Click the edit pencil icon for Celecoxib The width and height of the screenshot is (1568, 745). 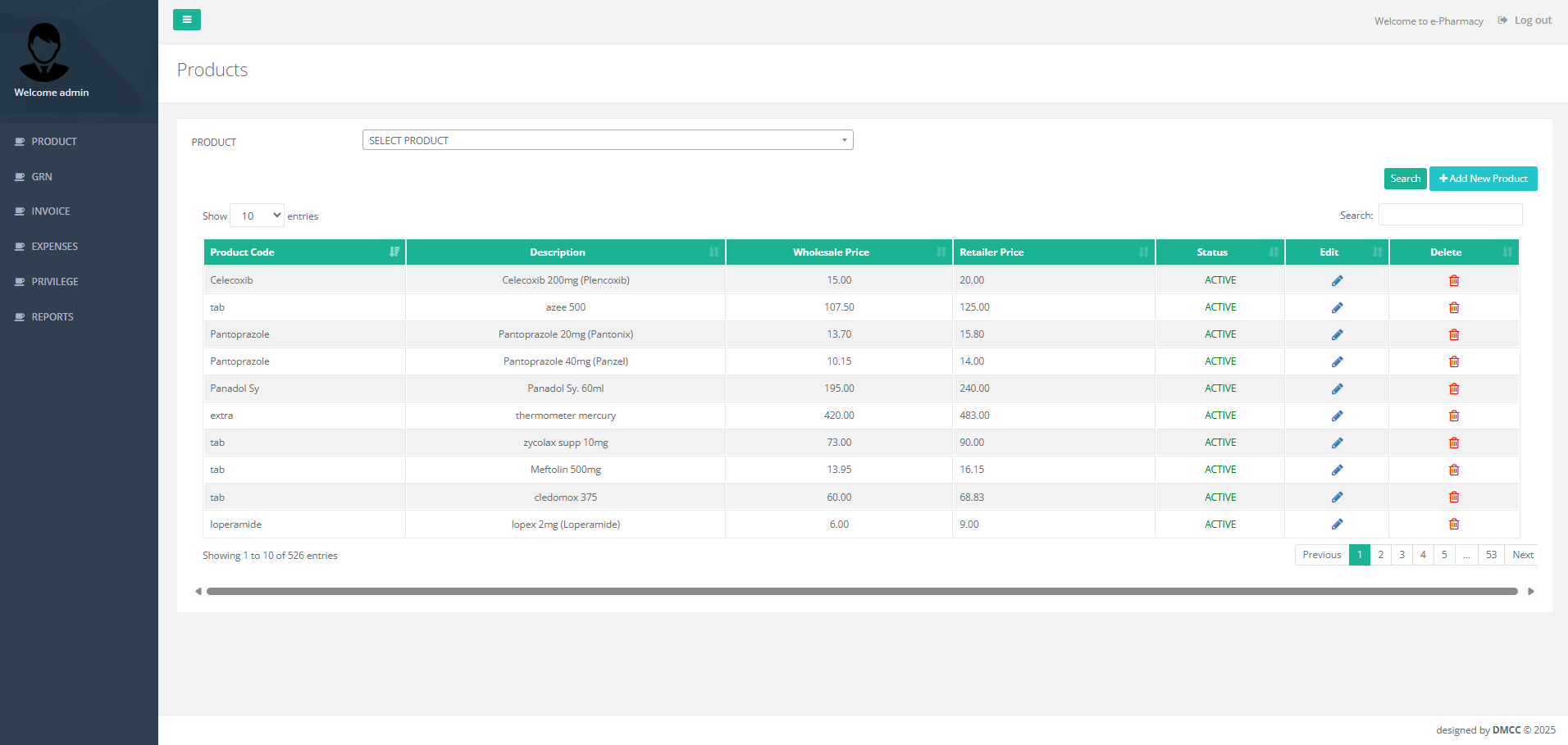click(x=1337, y=279)
